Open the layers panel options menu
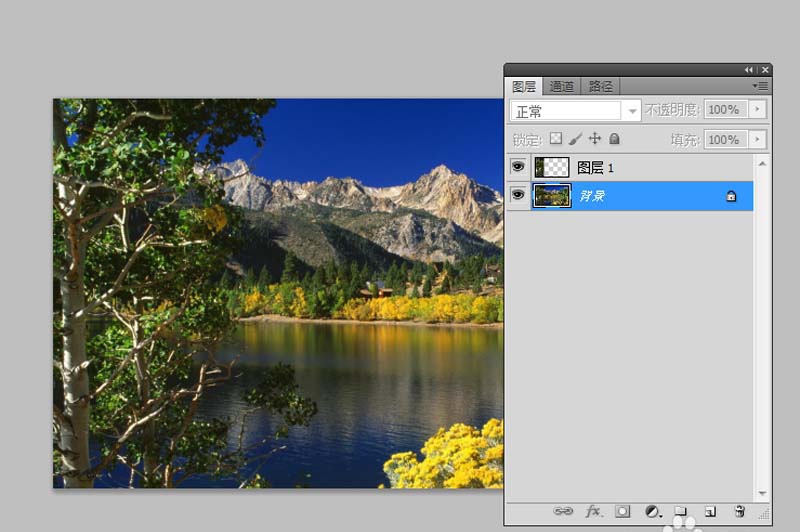 pos(760,86)
